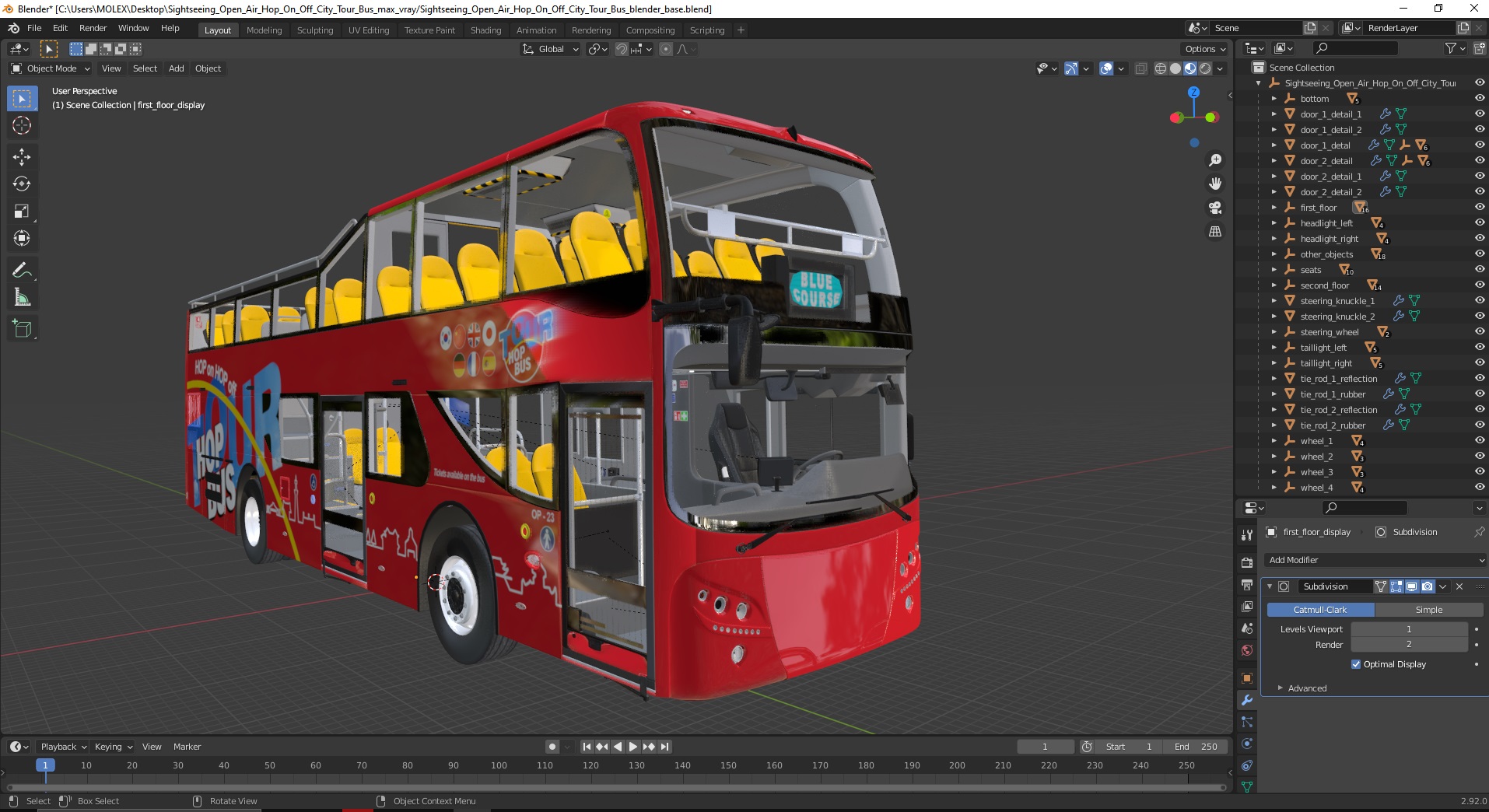Expand the second_floor tree item
Image resolution: width=1489 pixels, height=812 pixels.
tap(1274, 285)
